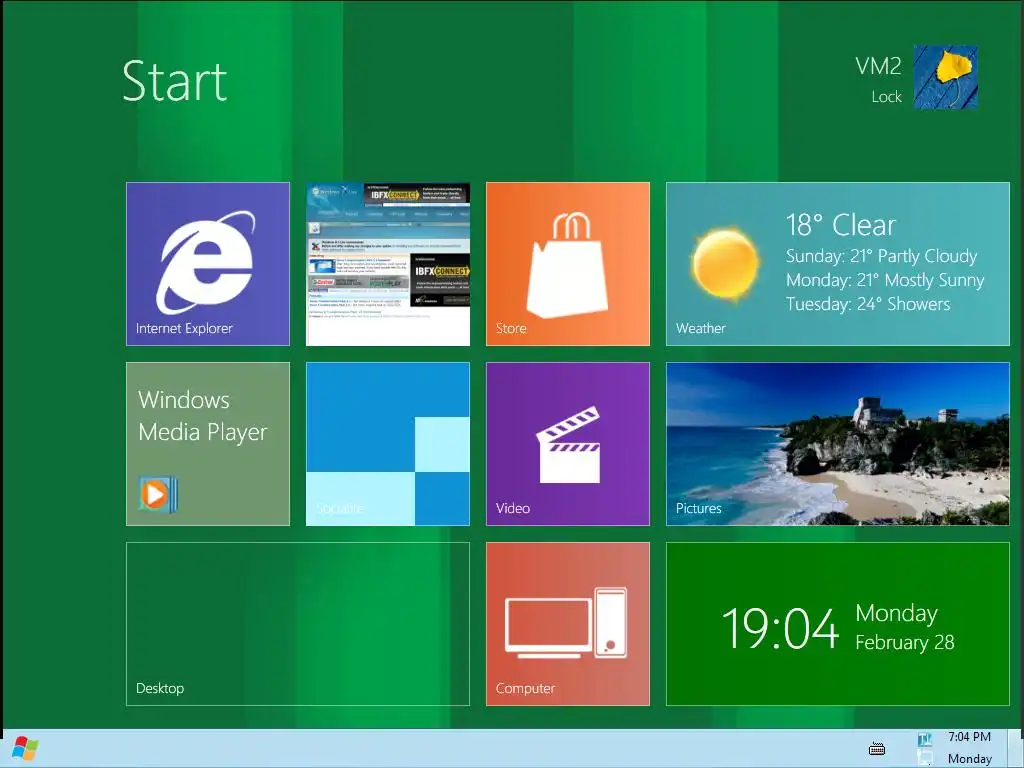Click the '19:04' time on clock tile

point(780,628)
